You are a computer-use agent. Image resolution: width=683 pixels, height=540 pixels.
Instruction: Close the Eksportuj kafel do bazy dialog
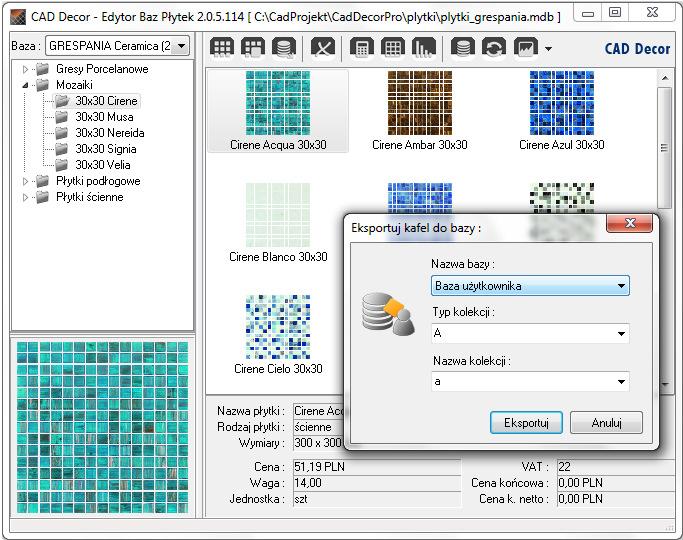pyautogui.click(x=629, y=223)
